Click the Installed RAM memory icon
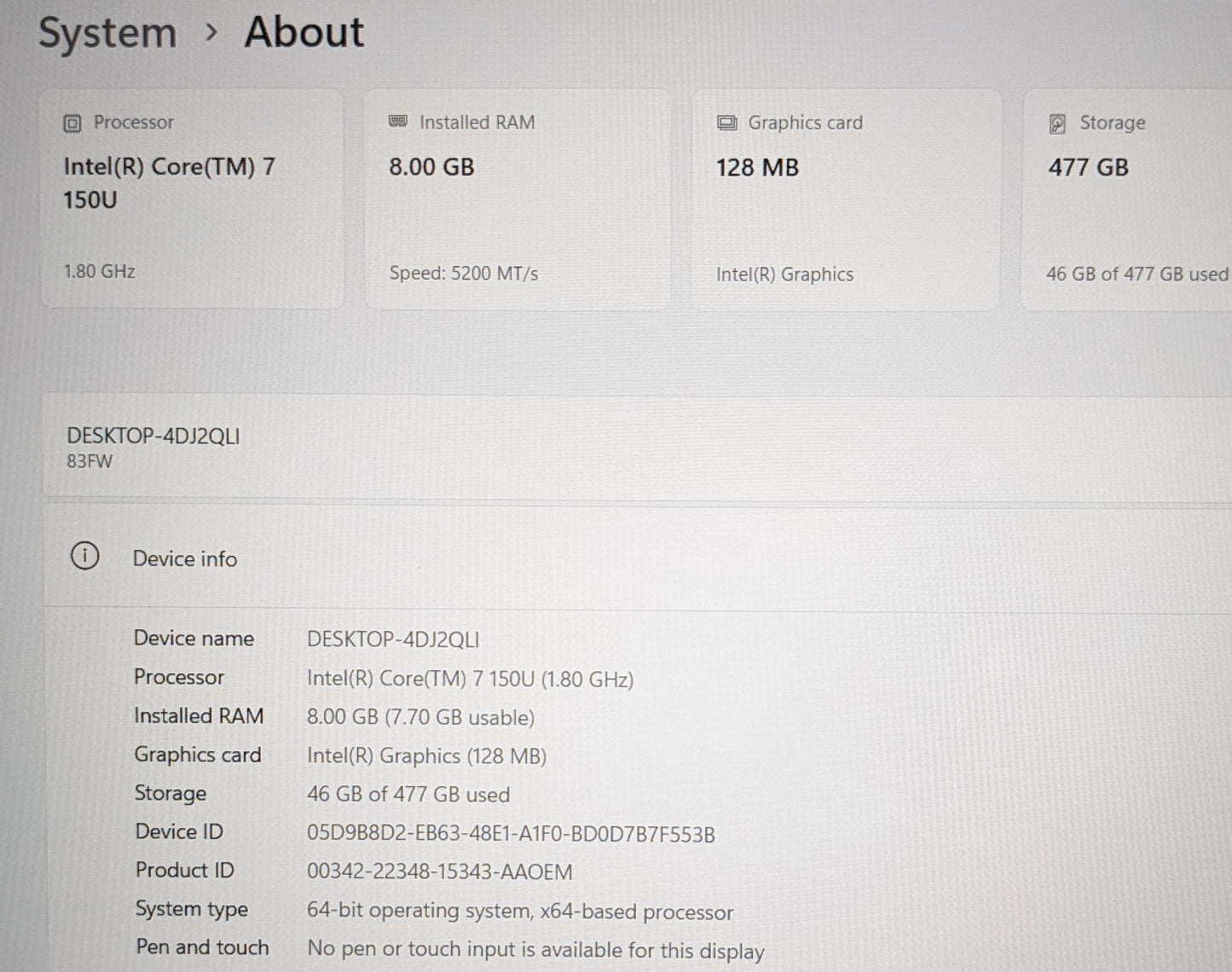 398,121
